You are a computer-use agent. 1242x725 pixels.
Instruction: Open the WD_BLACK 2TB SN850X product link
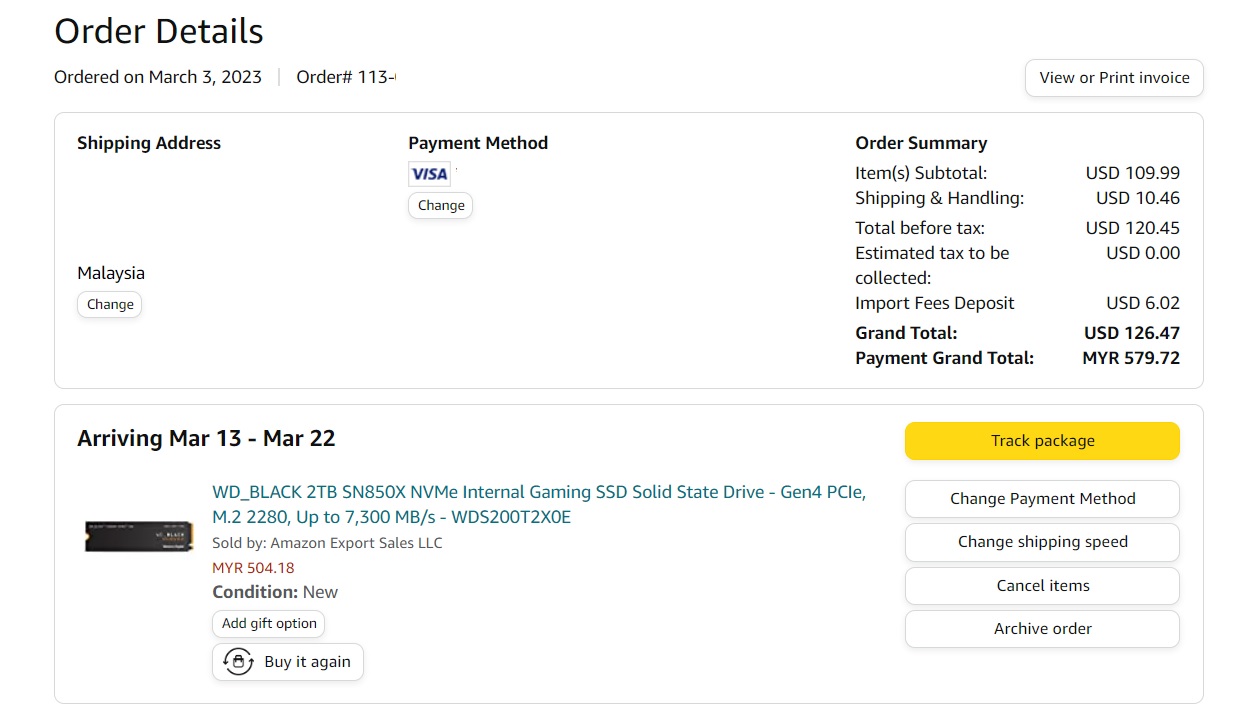(539, 505)
